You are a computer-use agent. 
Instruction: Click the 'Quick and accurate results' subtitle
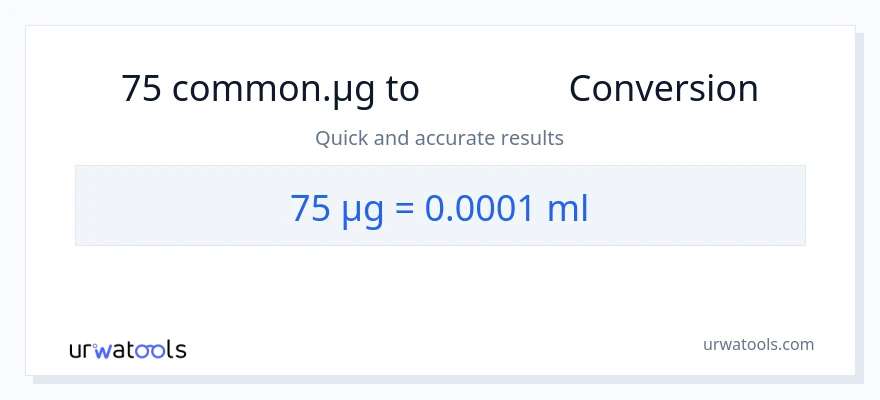tap(439, 138)
